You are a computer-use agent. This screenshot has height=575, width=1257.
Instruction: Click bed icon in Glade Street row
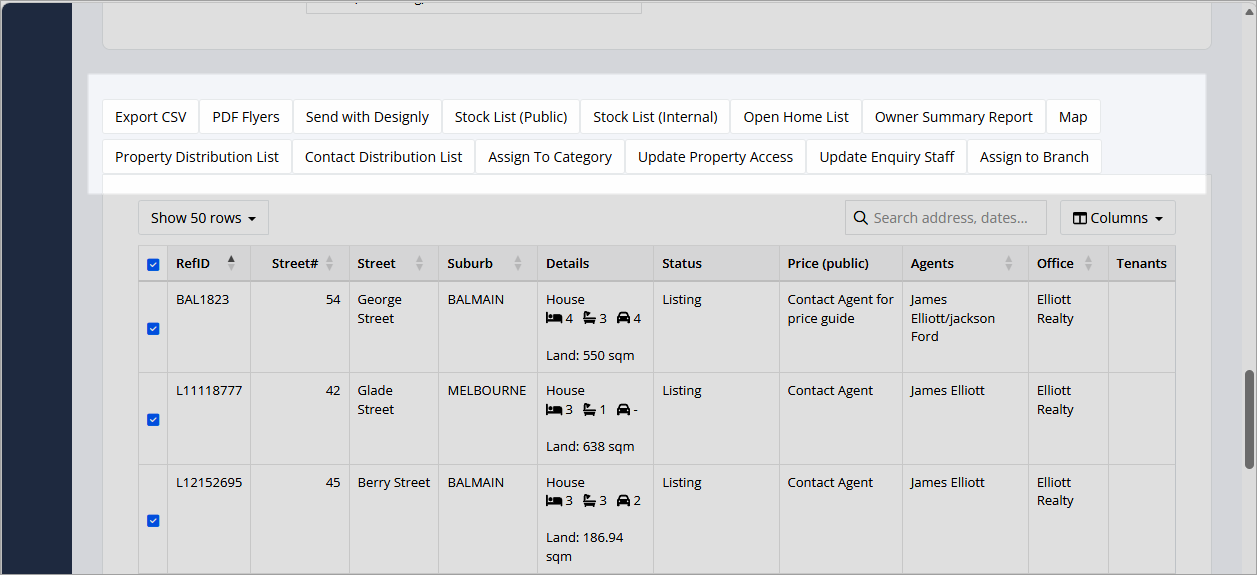554,409
